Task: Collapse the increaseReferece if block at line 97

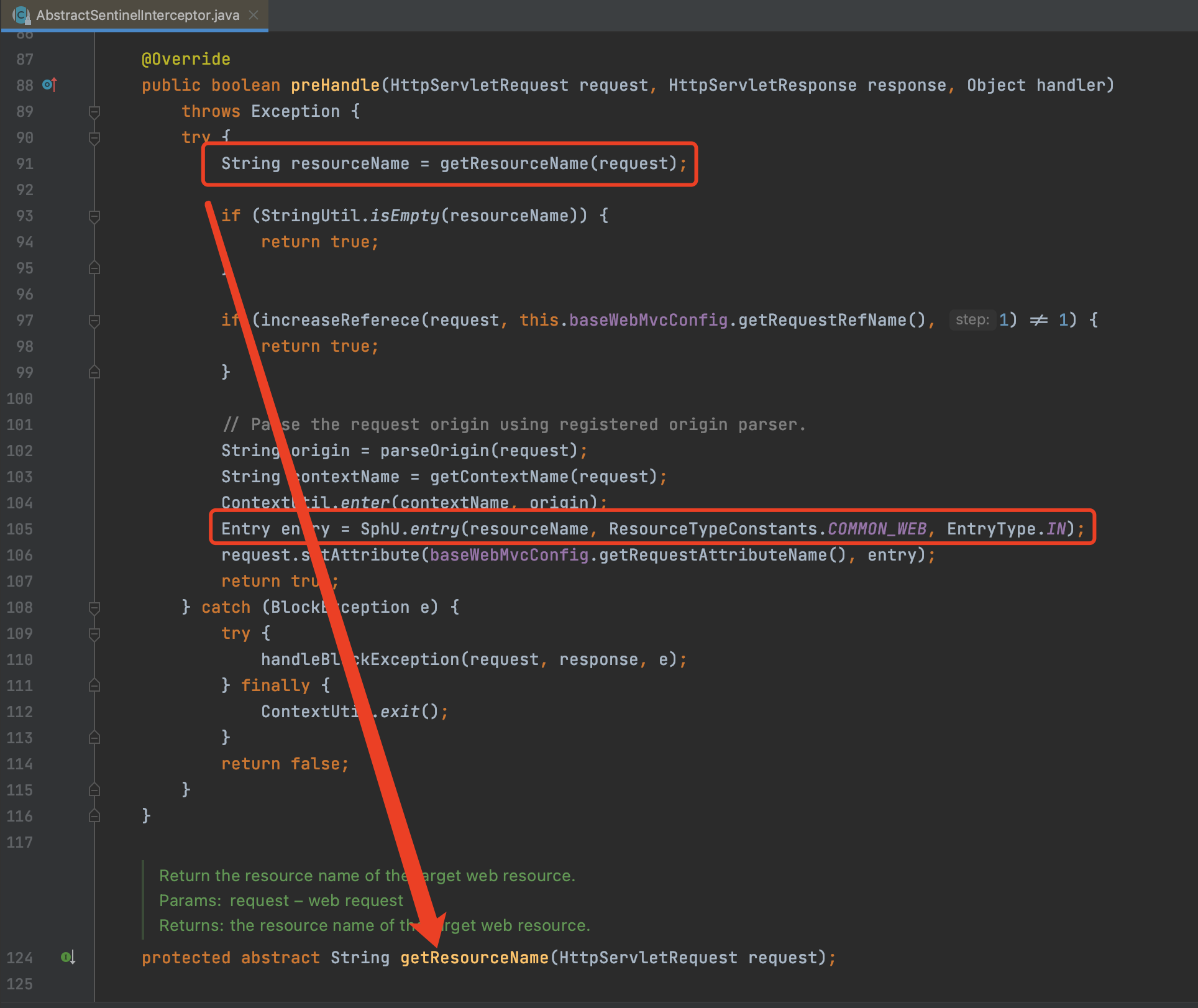Action: [94, 320]
